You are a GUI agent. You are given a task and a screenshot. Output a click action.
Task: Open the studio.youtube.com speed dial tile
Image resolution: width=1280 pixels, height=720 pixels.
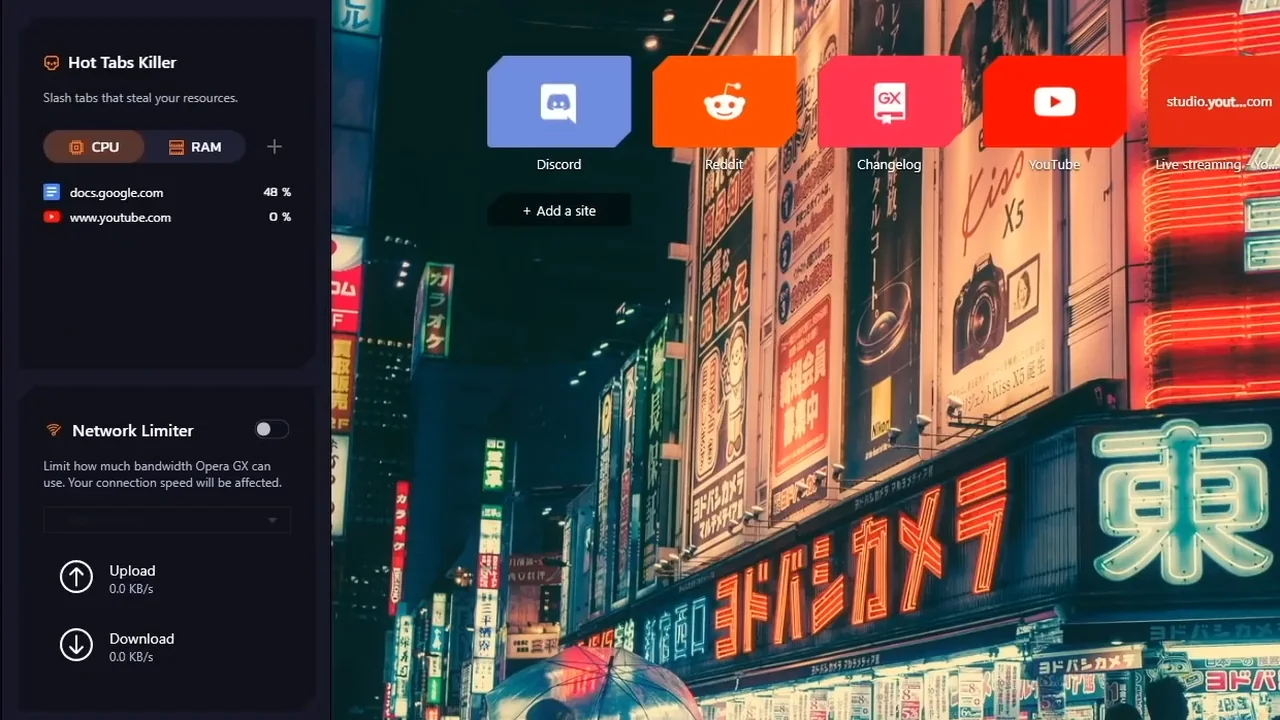1214,102
